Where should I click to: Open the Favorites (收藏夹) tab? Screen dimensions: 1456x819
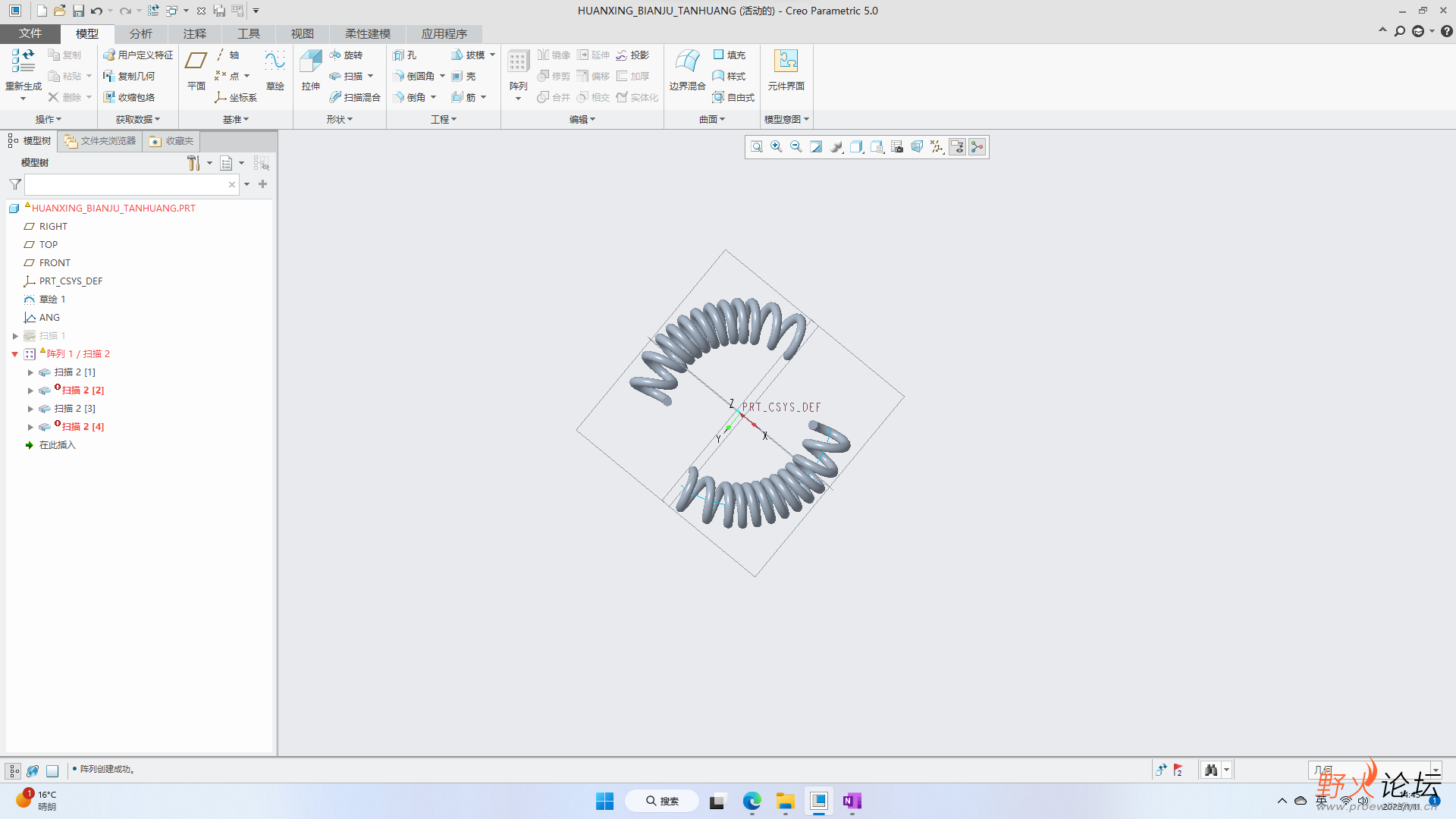[x=171, y=141]
